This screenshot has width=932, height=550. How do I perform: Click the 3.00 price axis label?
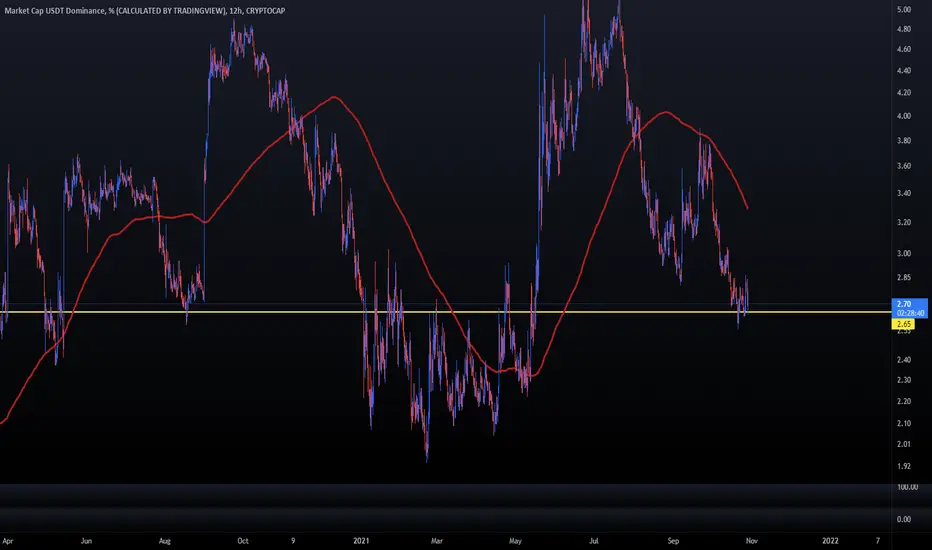(903, 253)
